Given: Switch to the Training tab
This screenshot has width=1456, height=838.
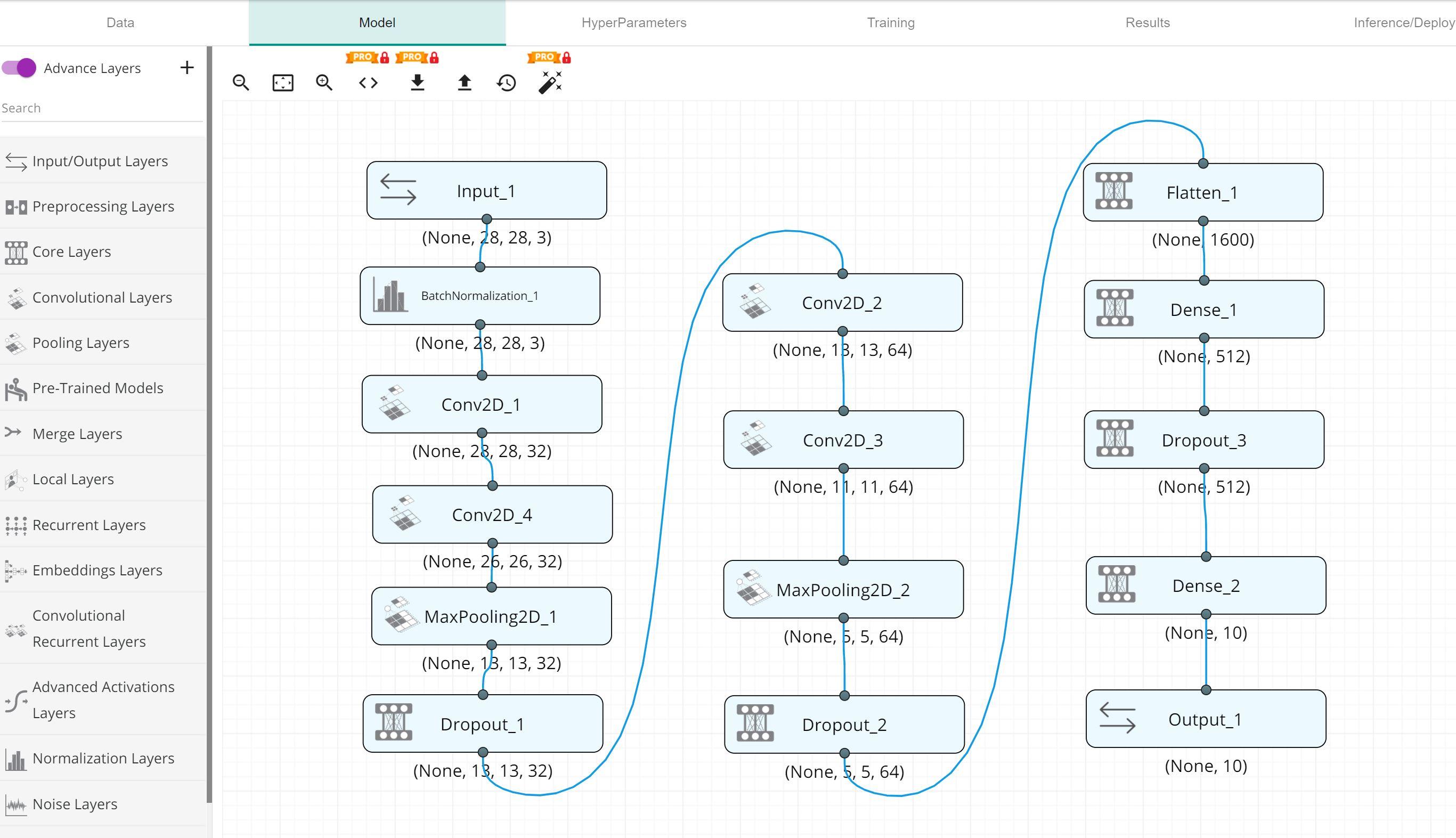Looking at the screenshot, I should [890, 23].
